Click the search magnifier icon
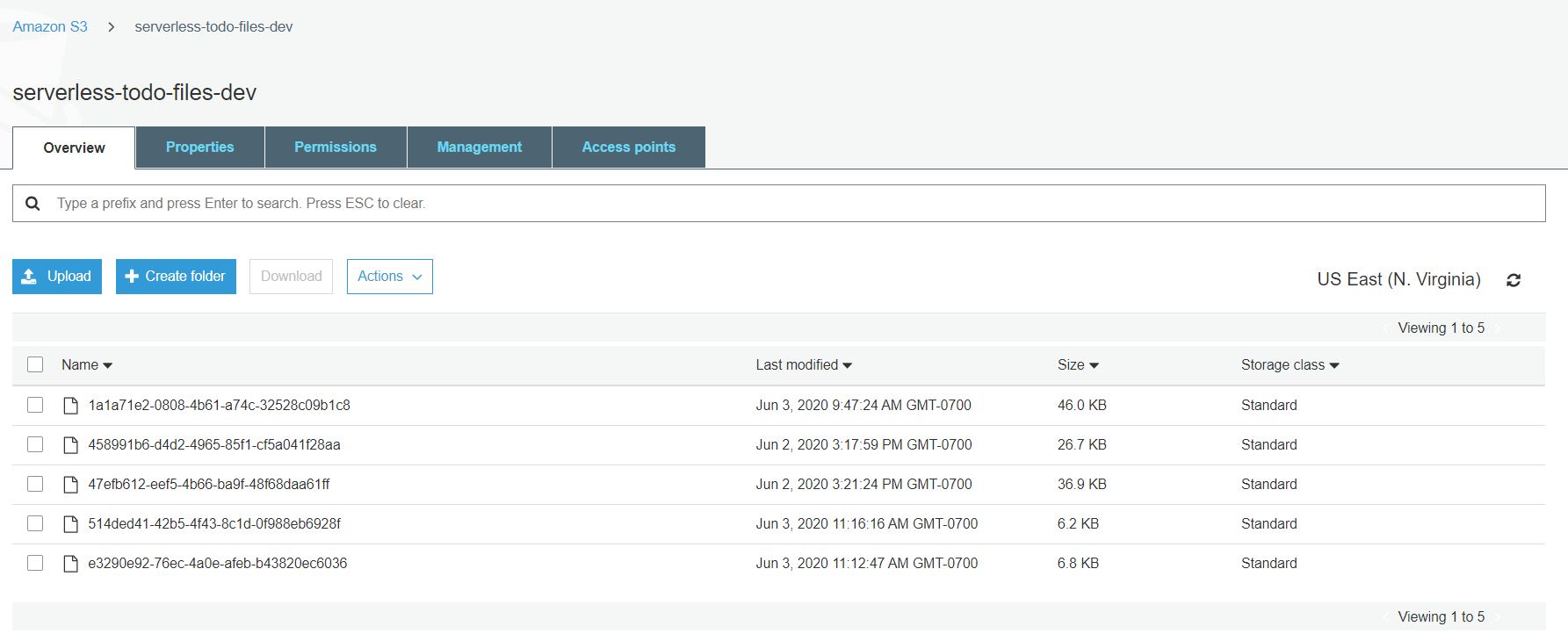Viewport: 1568px width, 641px height. coord(33,204)
